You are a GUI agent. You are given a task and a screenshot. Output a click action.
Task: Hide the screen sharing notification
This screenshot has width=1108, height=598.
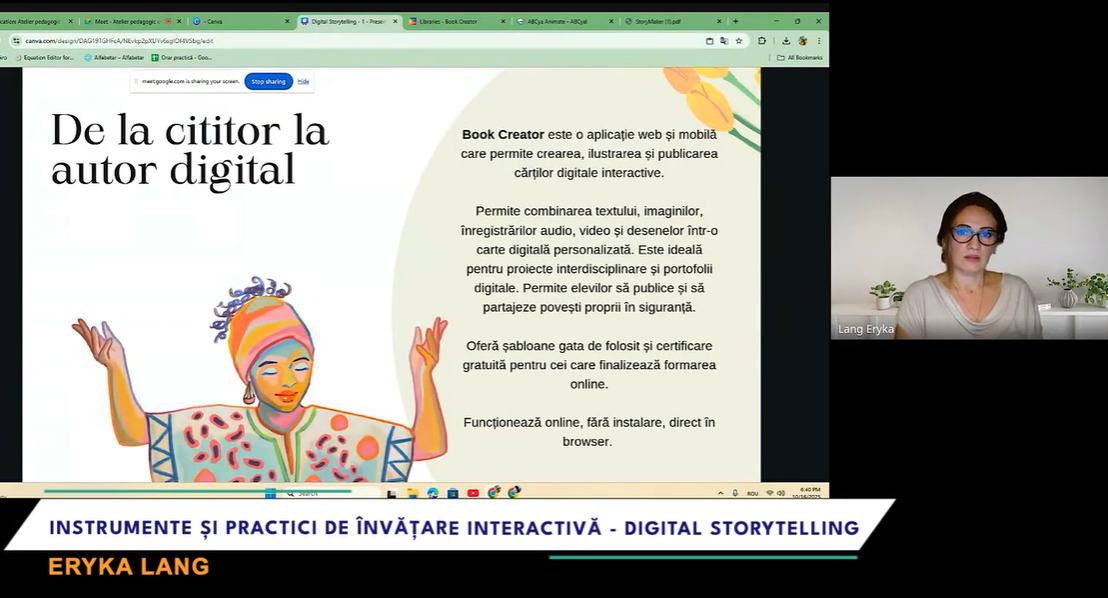point(303,81)
